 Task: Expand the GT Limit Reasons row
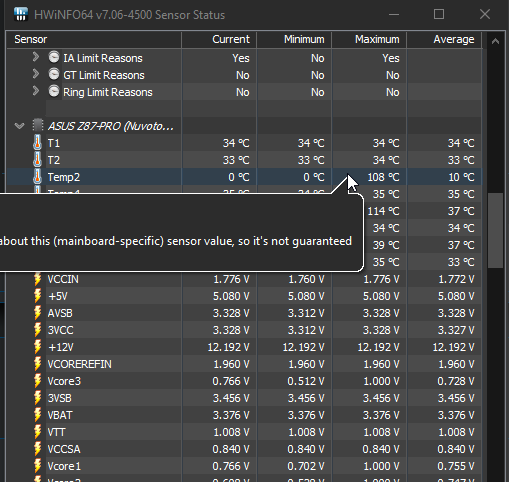[x=36, y=74]
